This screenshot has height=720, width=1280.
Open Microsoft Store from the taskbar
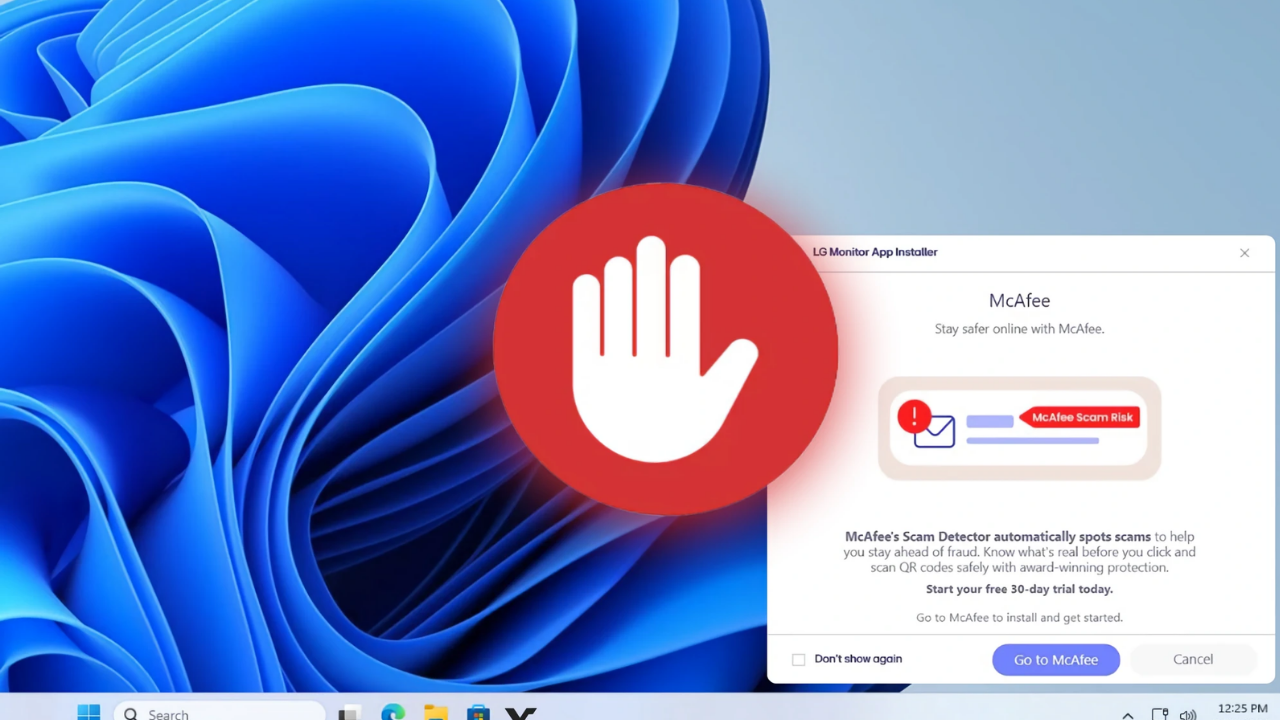pyautogui.click(x=479, y=713)
